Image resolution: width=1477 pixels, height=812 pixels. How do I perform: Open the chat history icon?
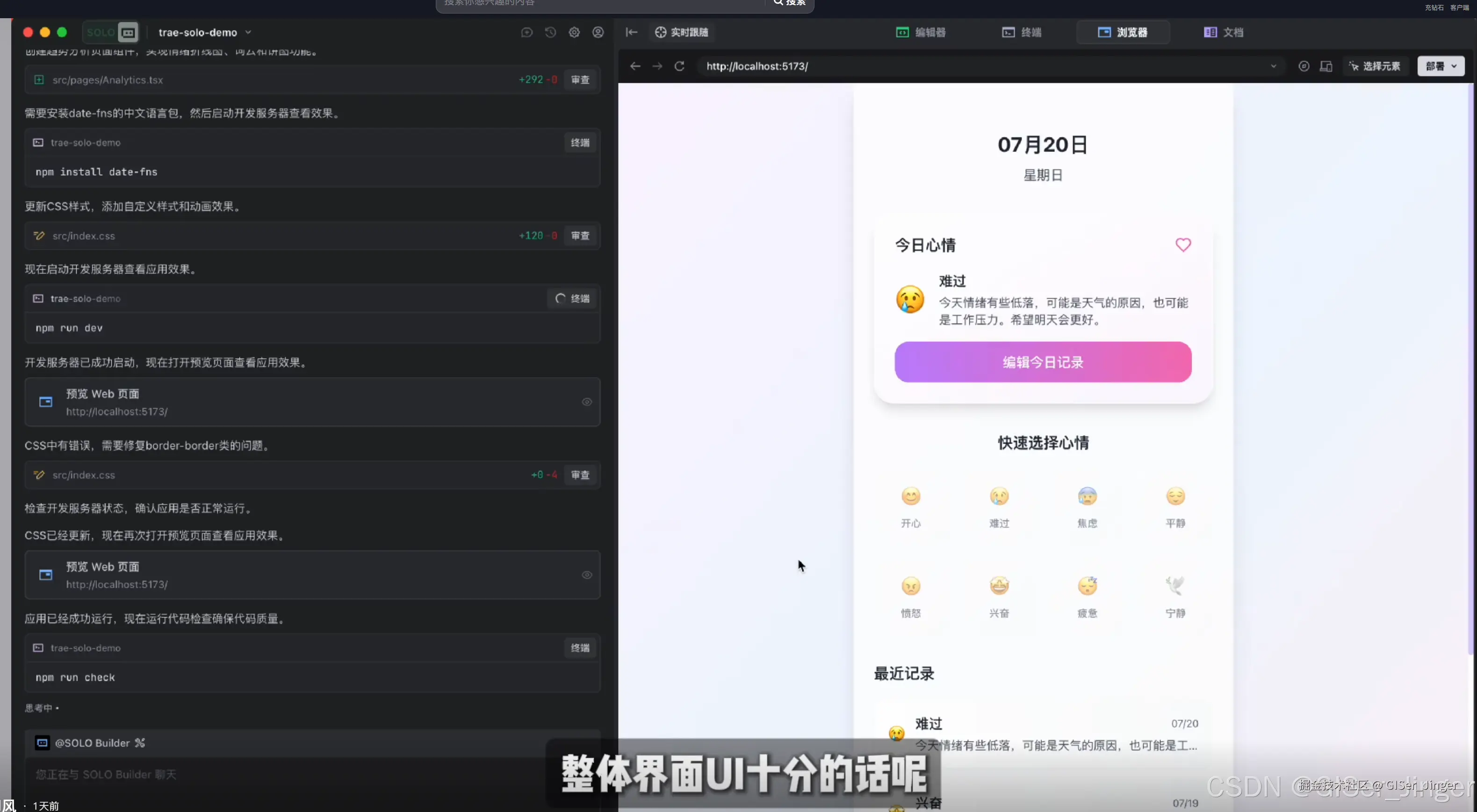pyautogui.click(x=550, y=32)
